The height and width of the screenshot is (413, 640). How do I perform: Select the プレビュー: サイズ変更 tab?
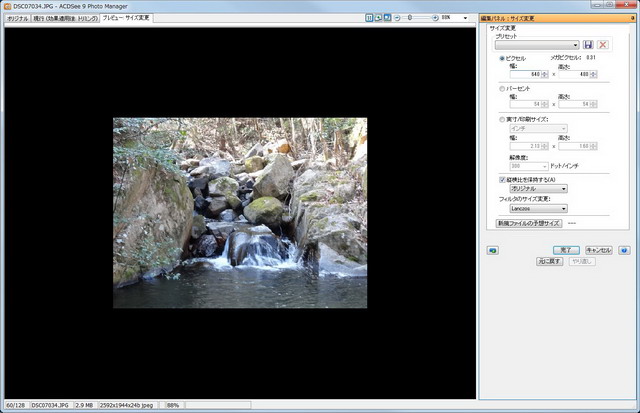[x=126, y=18]
